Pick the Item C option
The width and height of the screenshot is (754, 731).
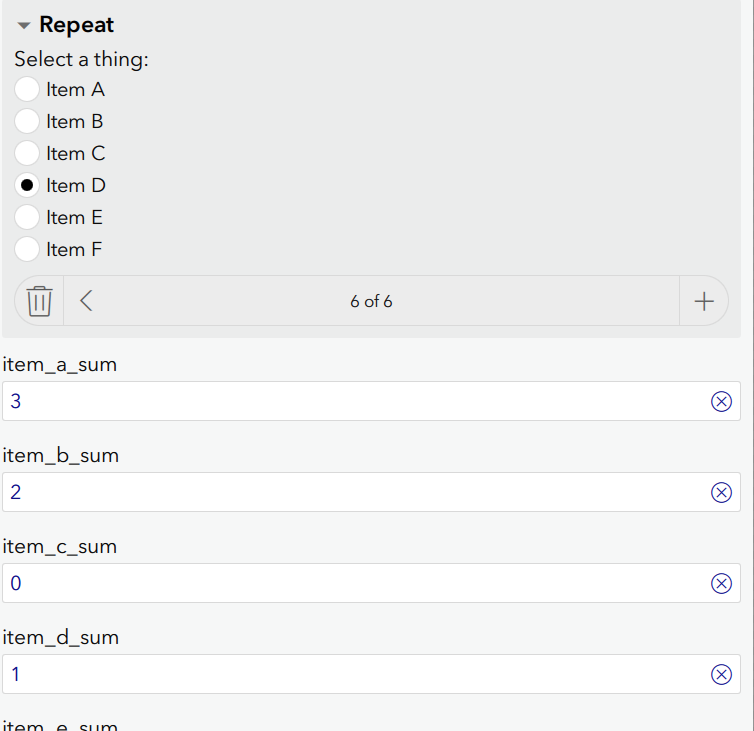[x=28, y=154]
